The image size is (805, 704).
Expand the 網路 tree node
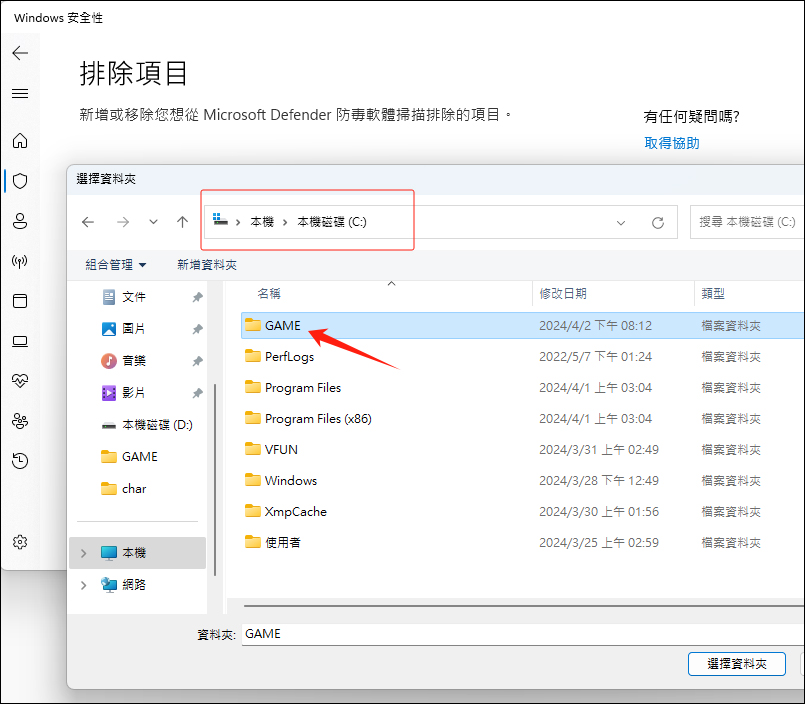tap(84, 585)
